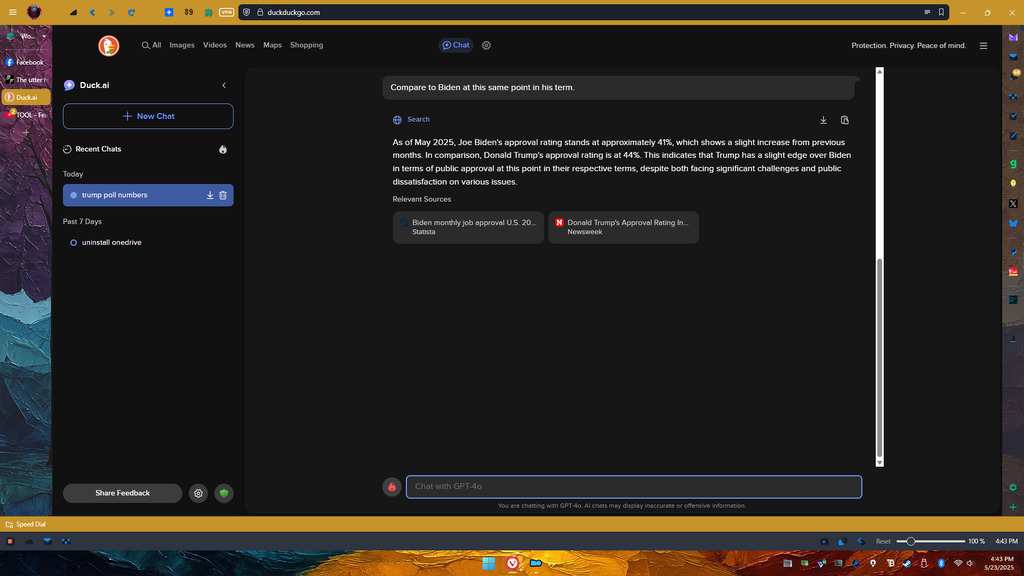Click the fire button beside chat input

point(392,487)
